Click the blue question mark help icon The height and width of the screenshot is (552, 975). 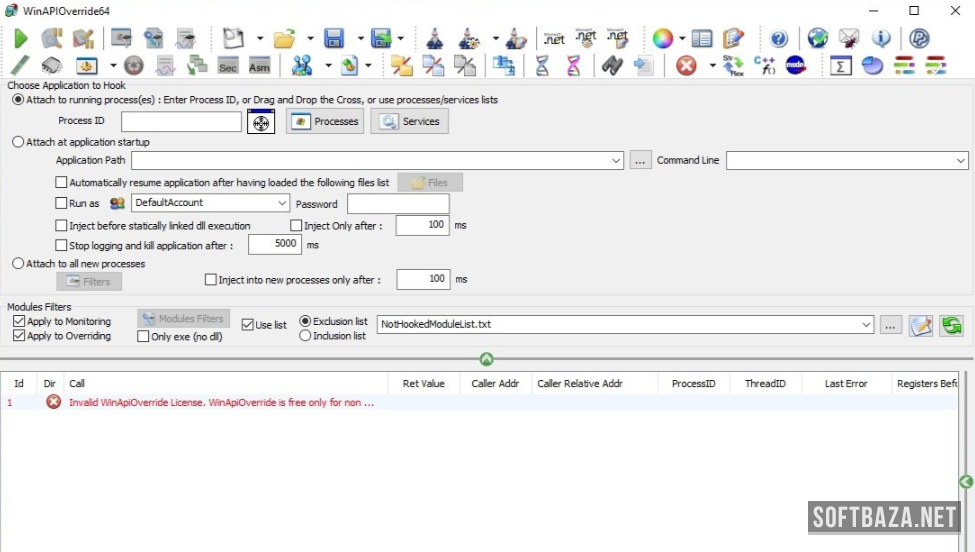[779, 39]
